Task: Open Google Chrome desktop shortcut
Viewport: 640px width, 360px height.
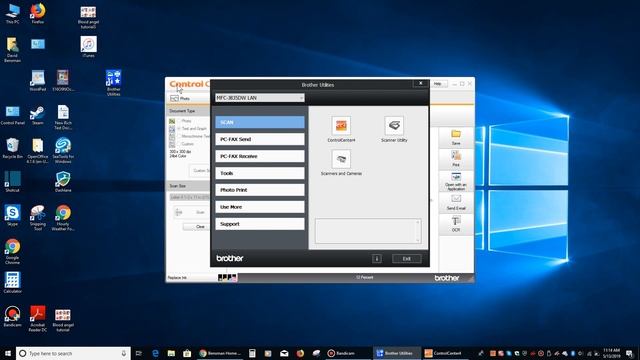Action: (x=12, y=251)
